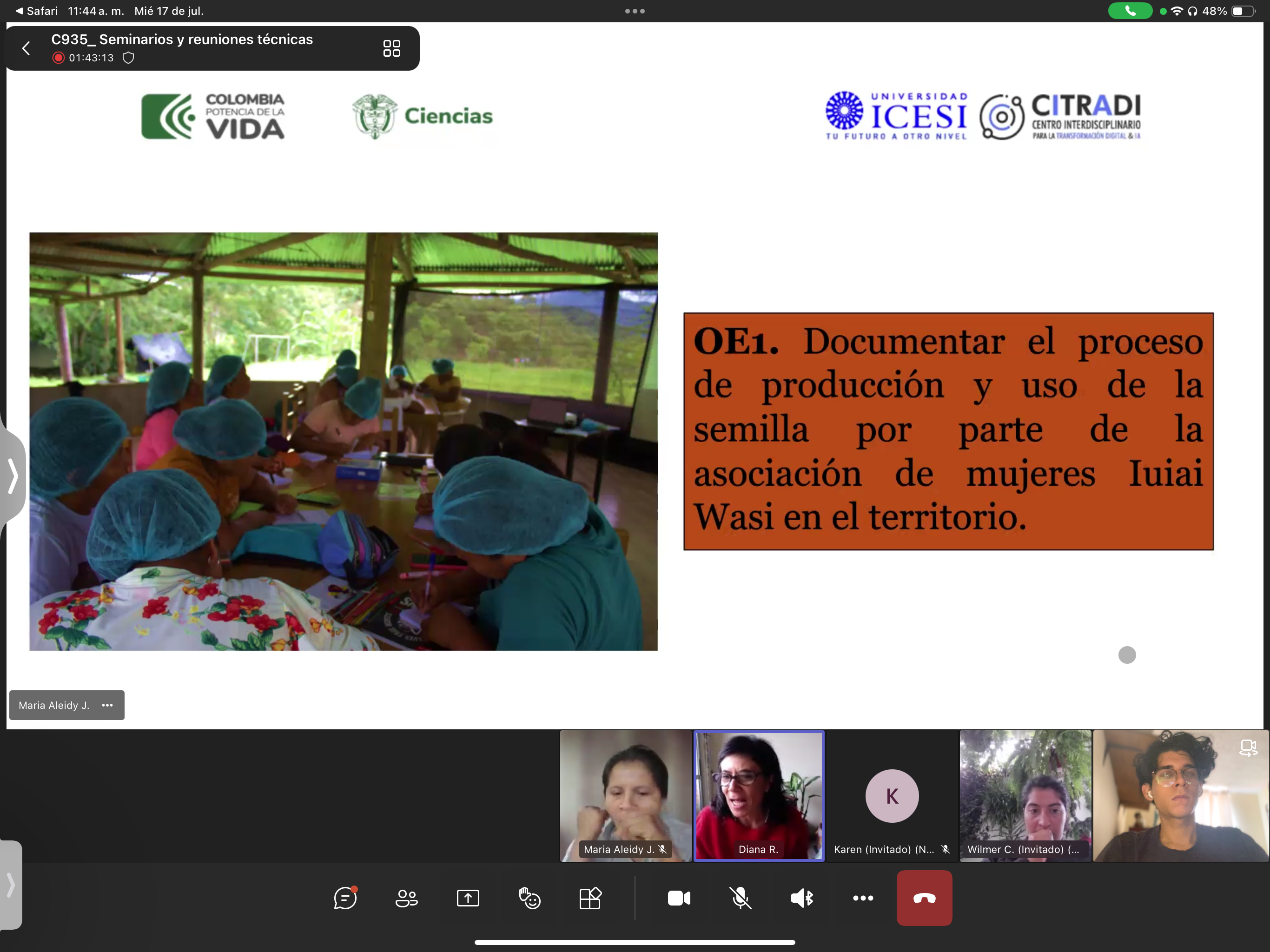The height and width of the screenshot is (952, 1270).
Task: Open the meeting chat icon
Action: click(x=345, y=898)
